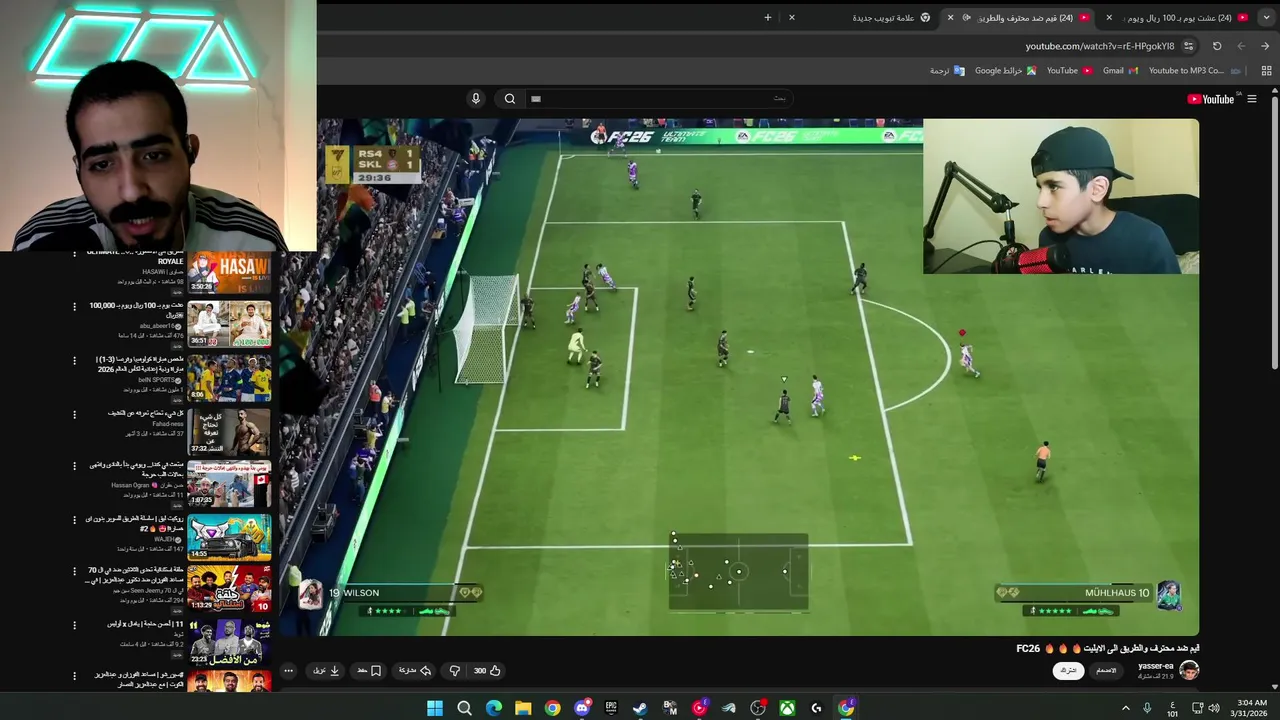Open Windows taskbar search
1280x720 pixels.
click(x=464, y=708)
